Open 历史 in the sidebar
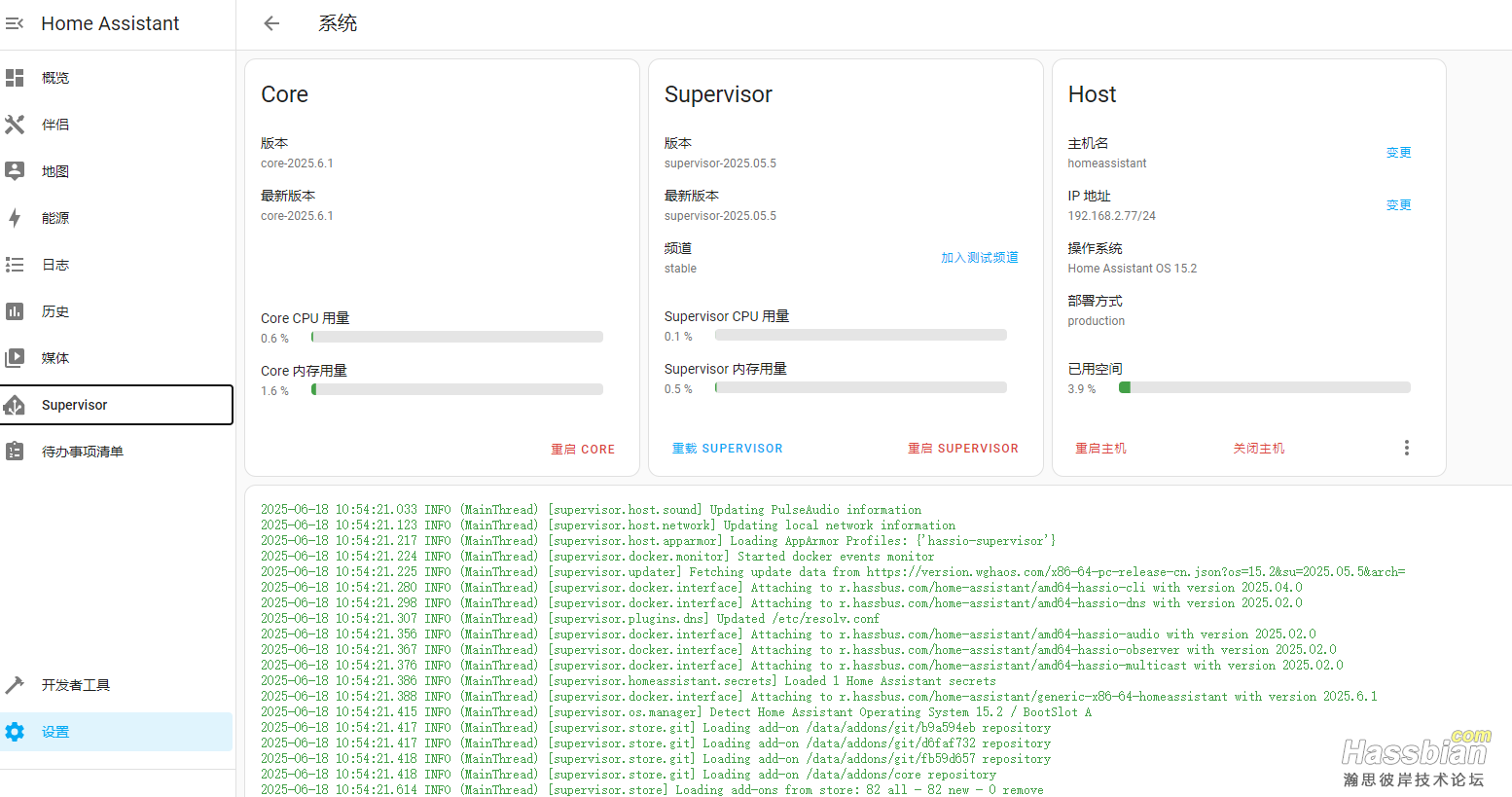This screenshot has width=1512, height=797. 116,311
